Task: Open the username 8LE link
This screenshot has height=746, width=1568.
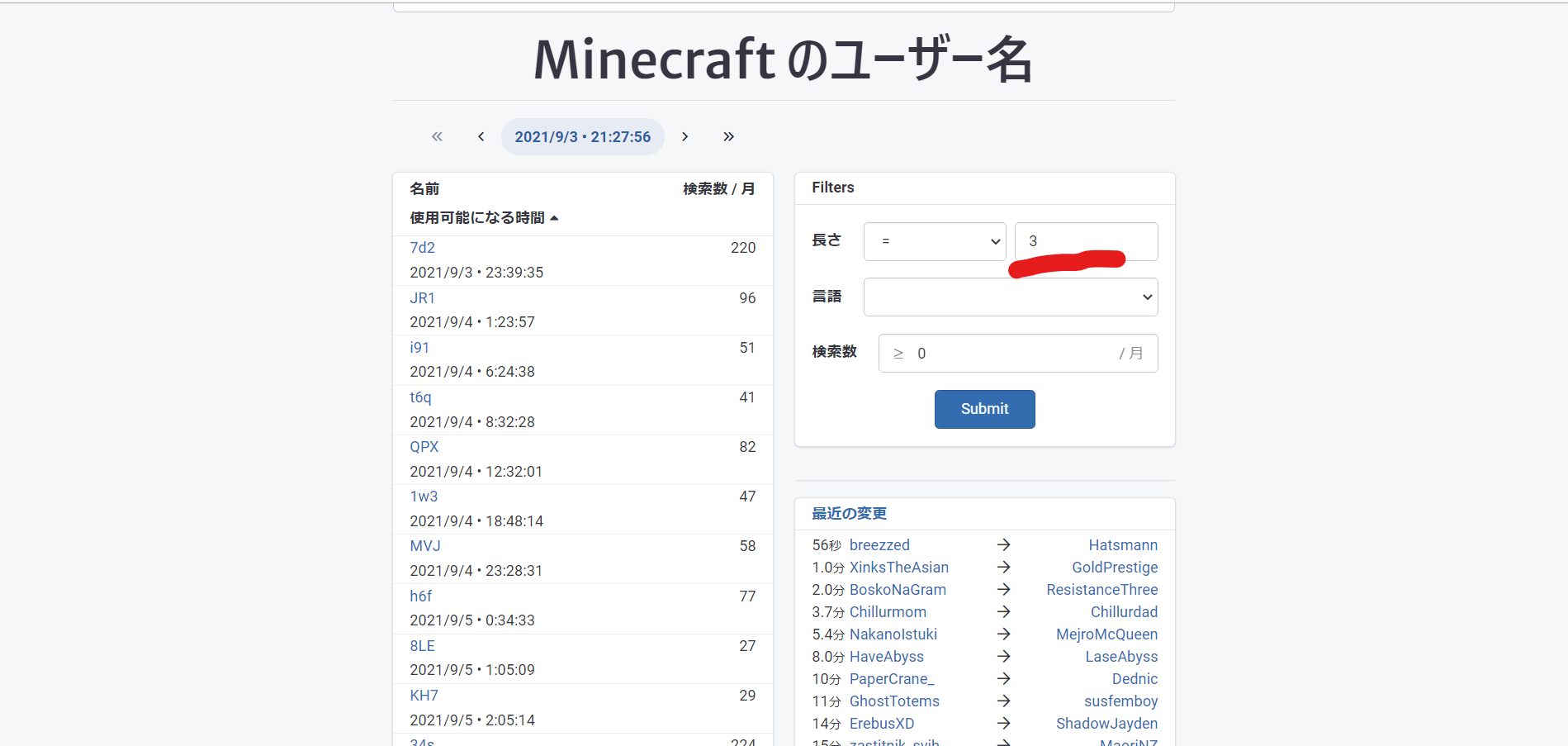Action: pyautogui.click(x=423, y=646)
